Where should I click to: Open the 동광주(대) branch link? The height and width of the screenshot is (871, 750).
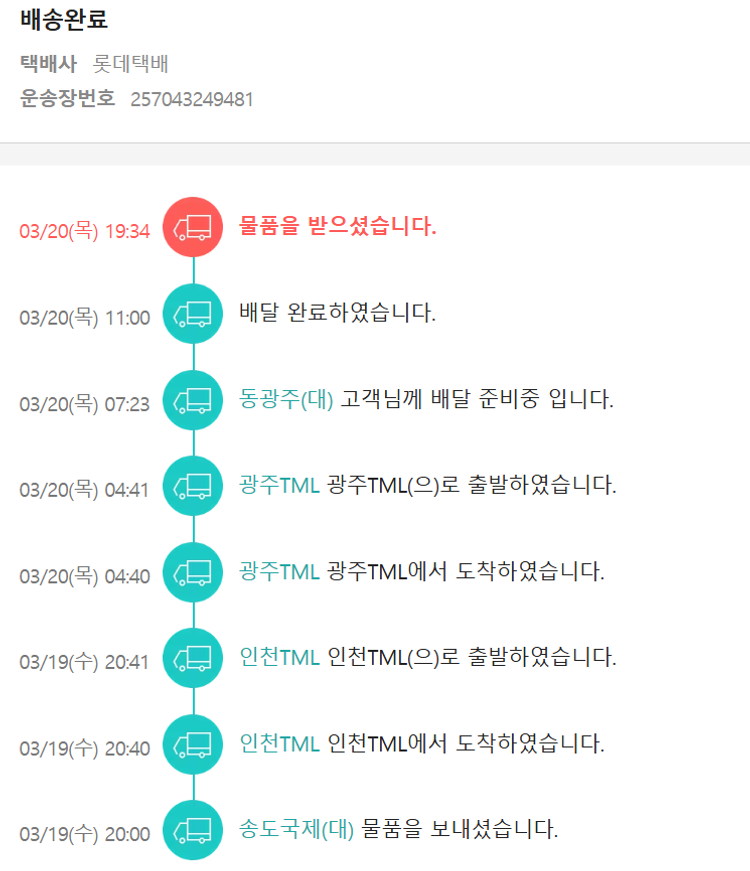tap(287, 400)
